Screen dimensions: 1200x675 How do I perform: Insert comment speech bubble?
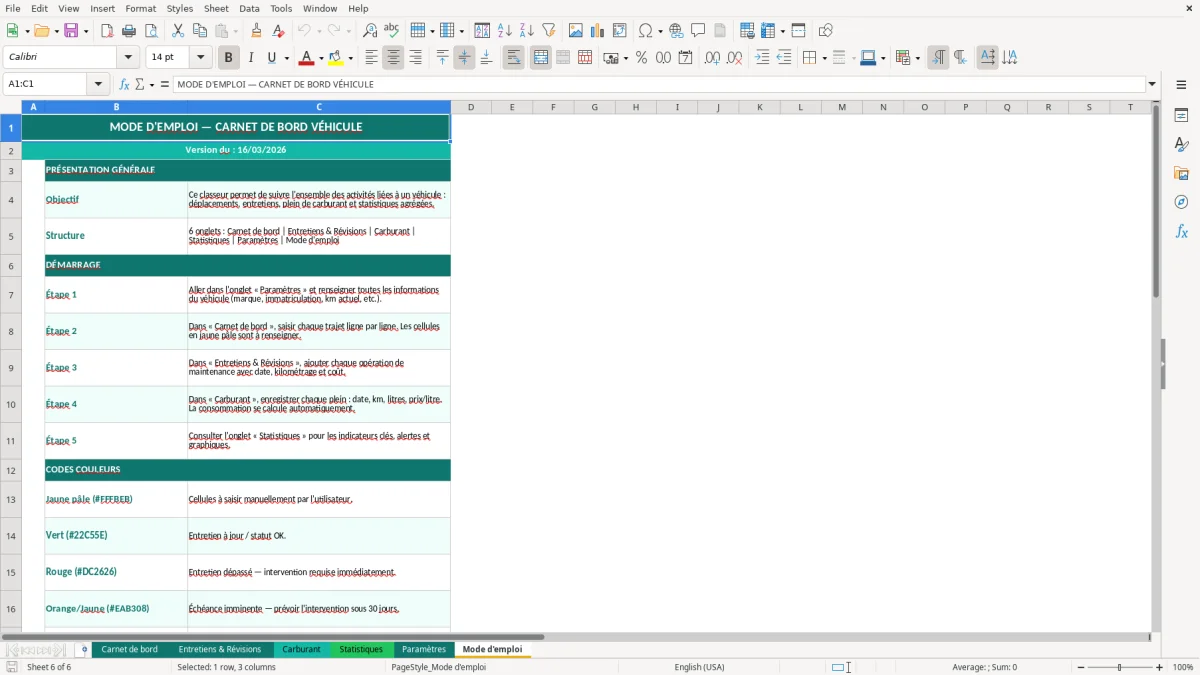tap(698, 31)
